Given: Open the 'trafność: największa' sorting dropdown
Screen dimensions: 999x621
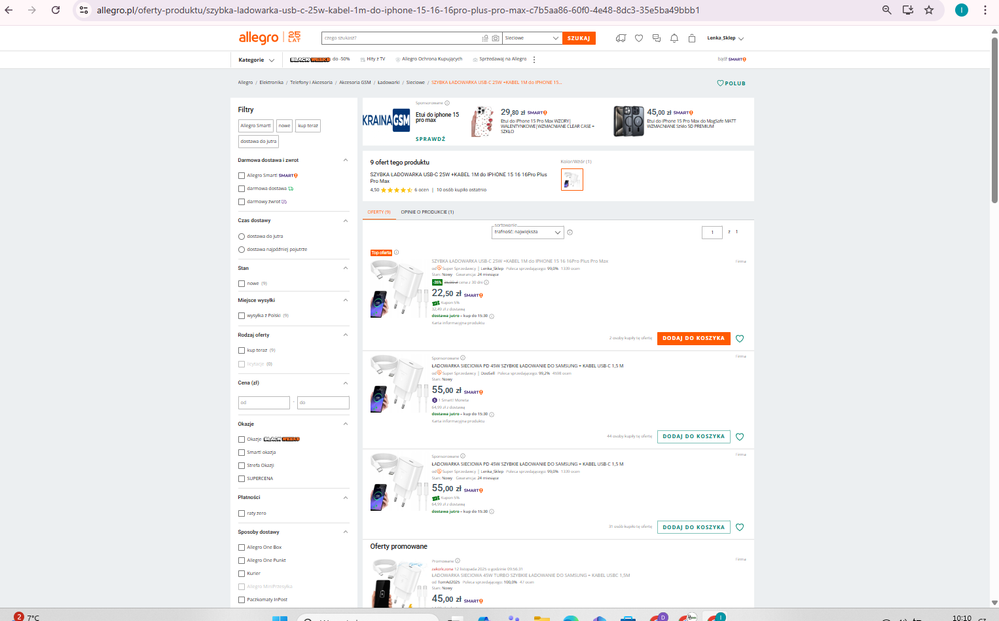Looking at the screenshot, I should click(x=527, y=232).
